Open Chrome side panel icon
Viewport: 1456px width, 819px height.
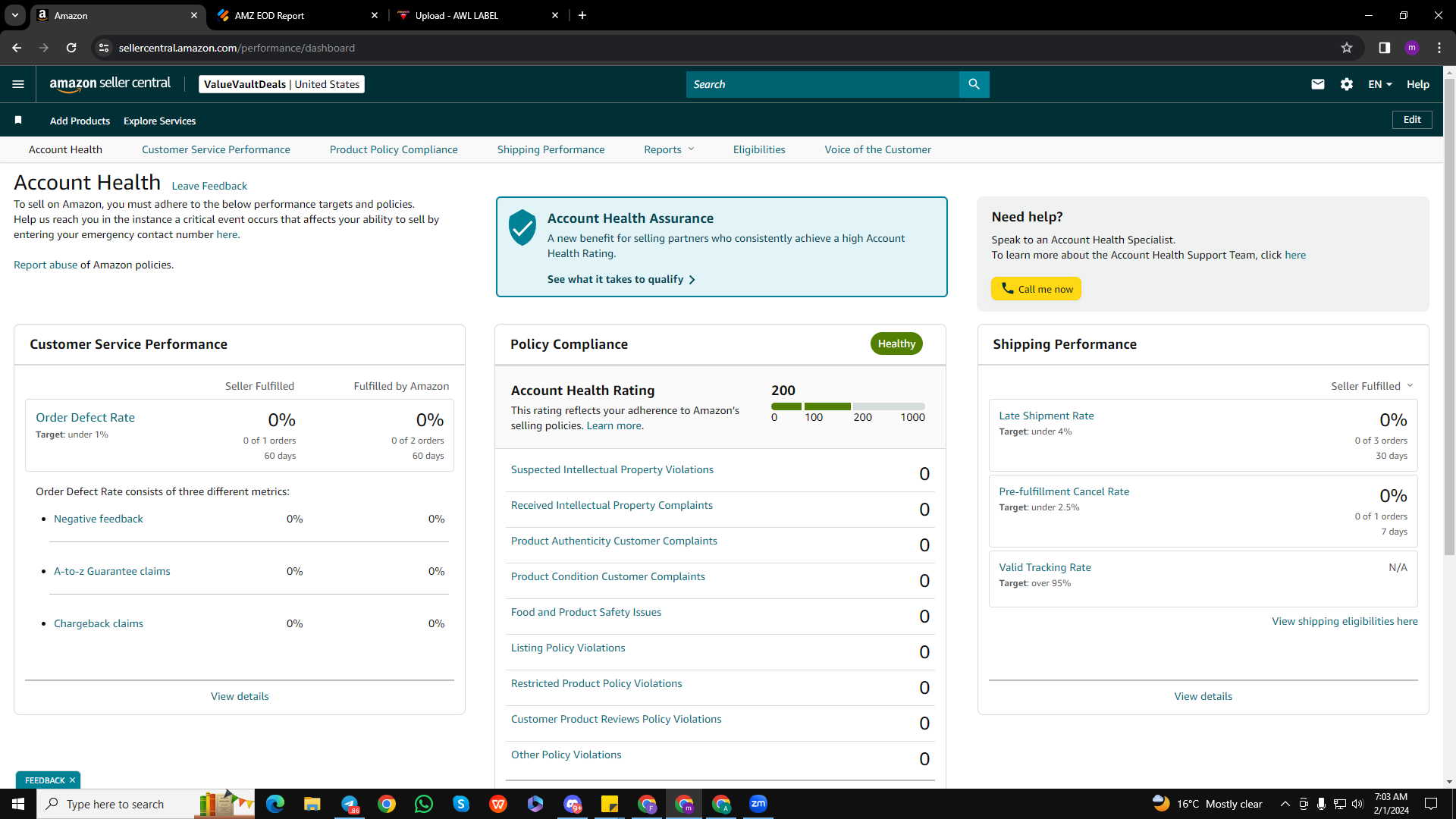[x=1385, y=48]
